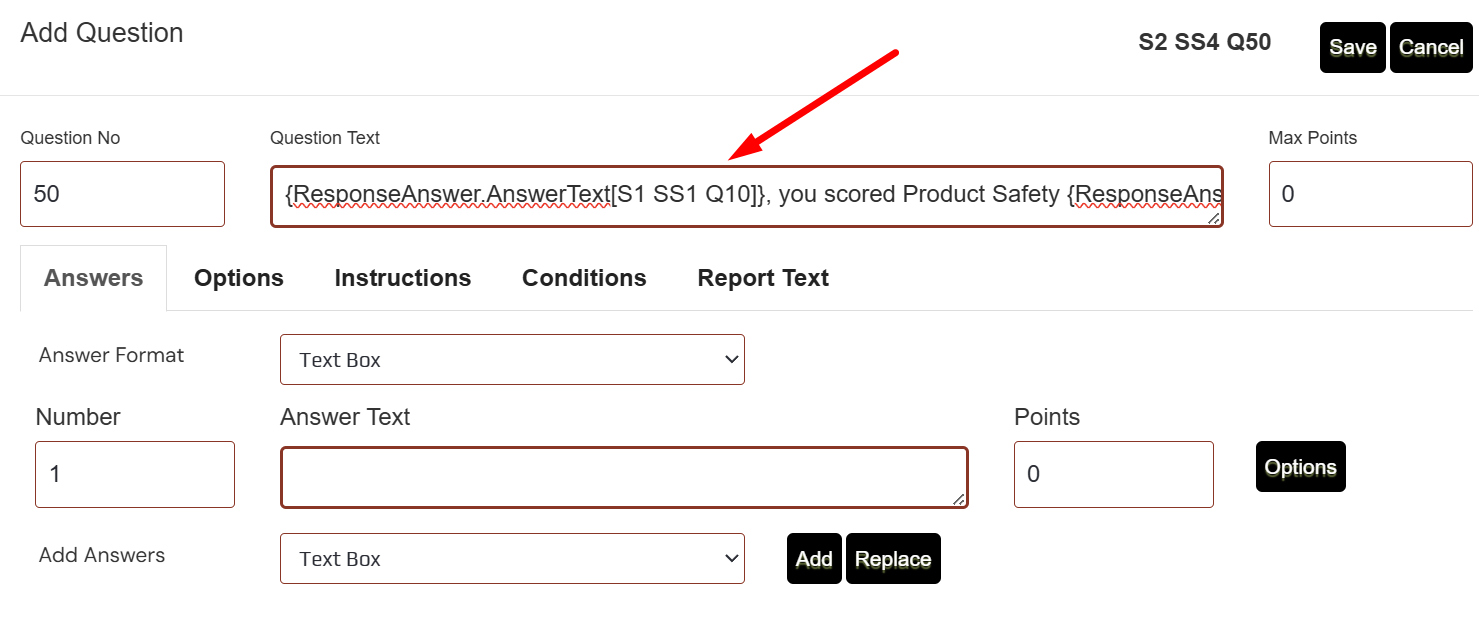
Task: Grab the Question Text resize handle
Action: coord(1214,218)
